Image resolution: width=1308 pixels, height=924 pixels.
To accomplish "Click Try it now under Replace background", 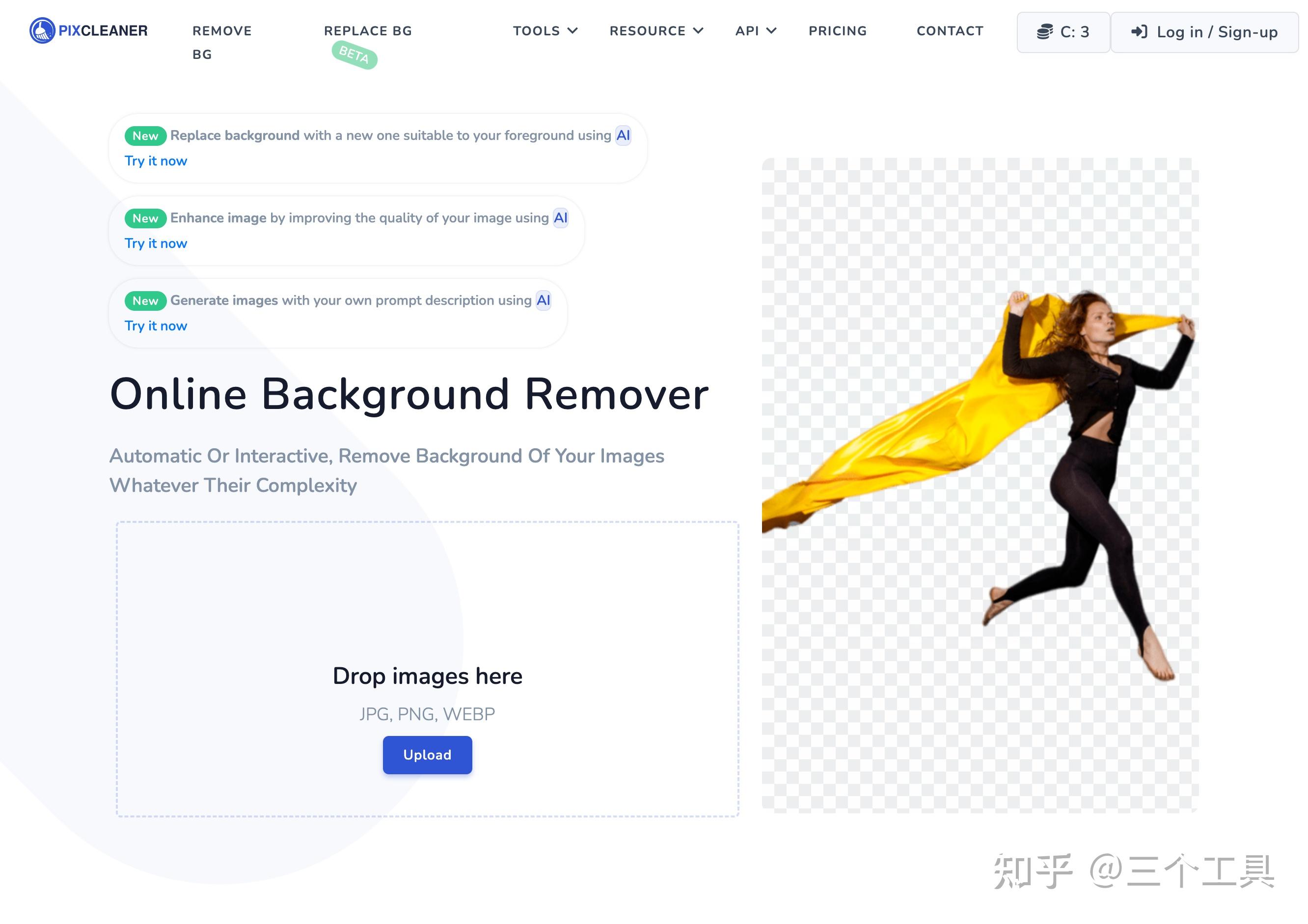I will tap(156, 161).
